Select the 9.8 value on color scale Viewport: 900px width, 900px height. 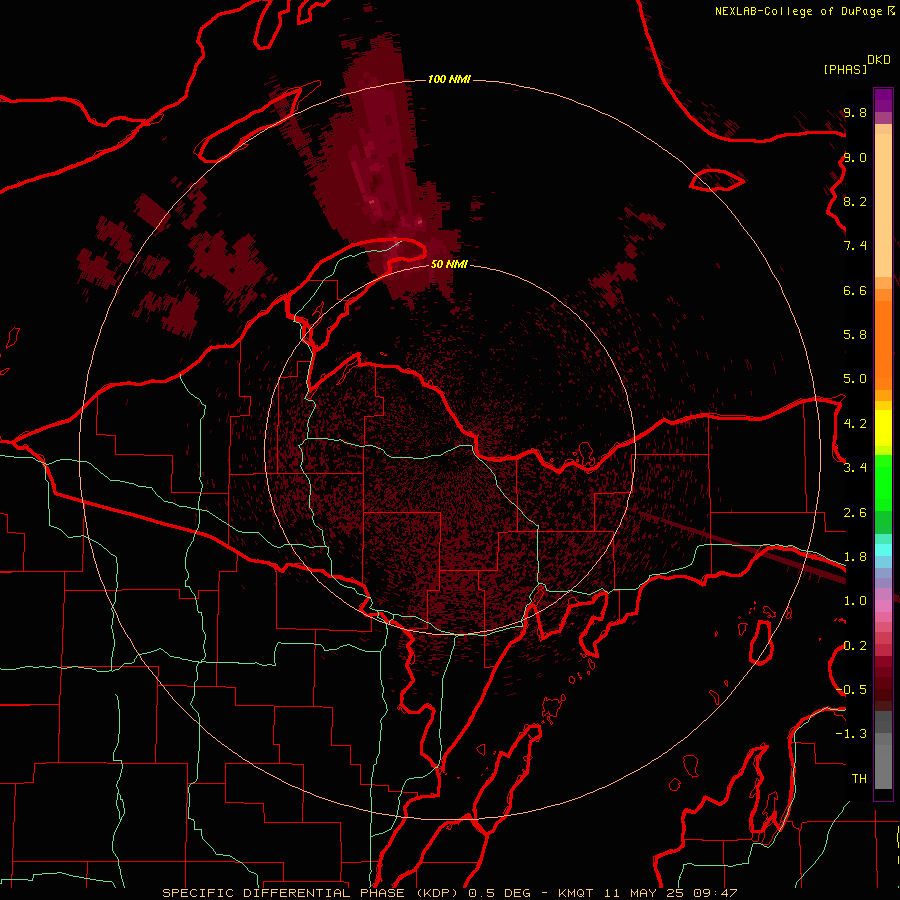click(855, 113)
